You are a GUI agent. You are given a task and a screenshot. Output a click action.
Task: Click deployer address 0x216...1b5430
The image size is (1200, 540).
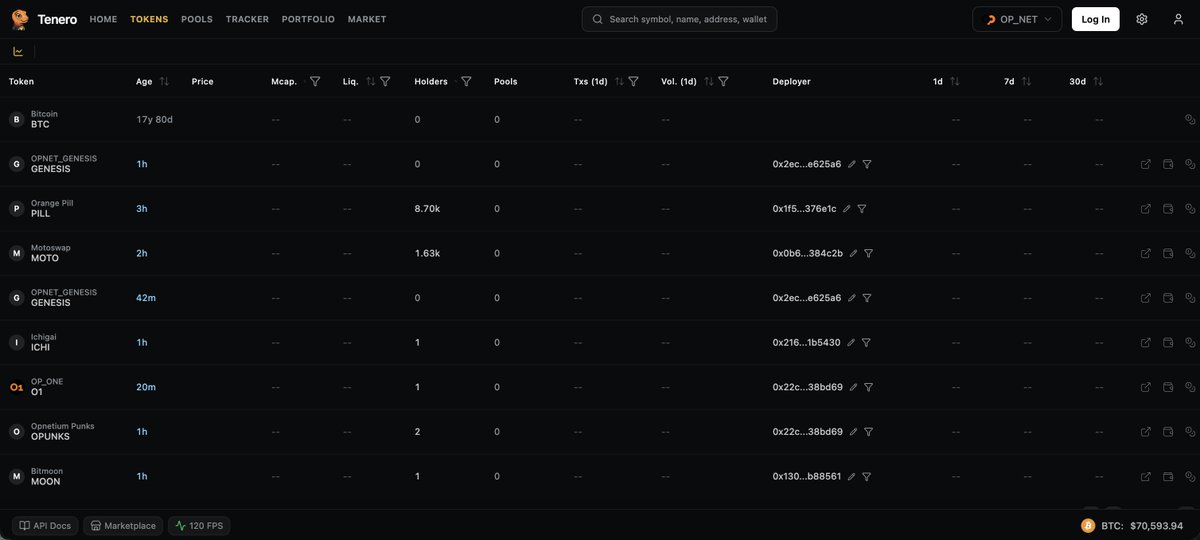click(806, 343)
